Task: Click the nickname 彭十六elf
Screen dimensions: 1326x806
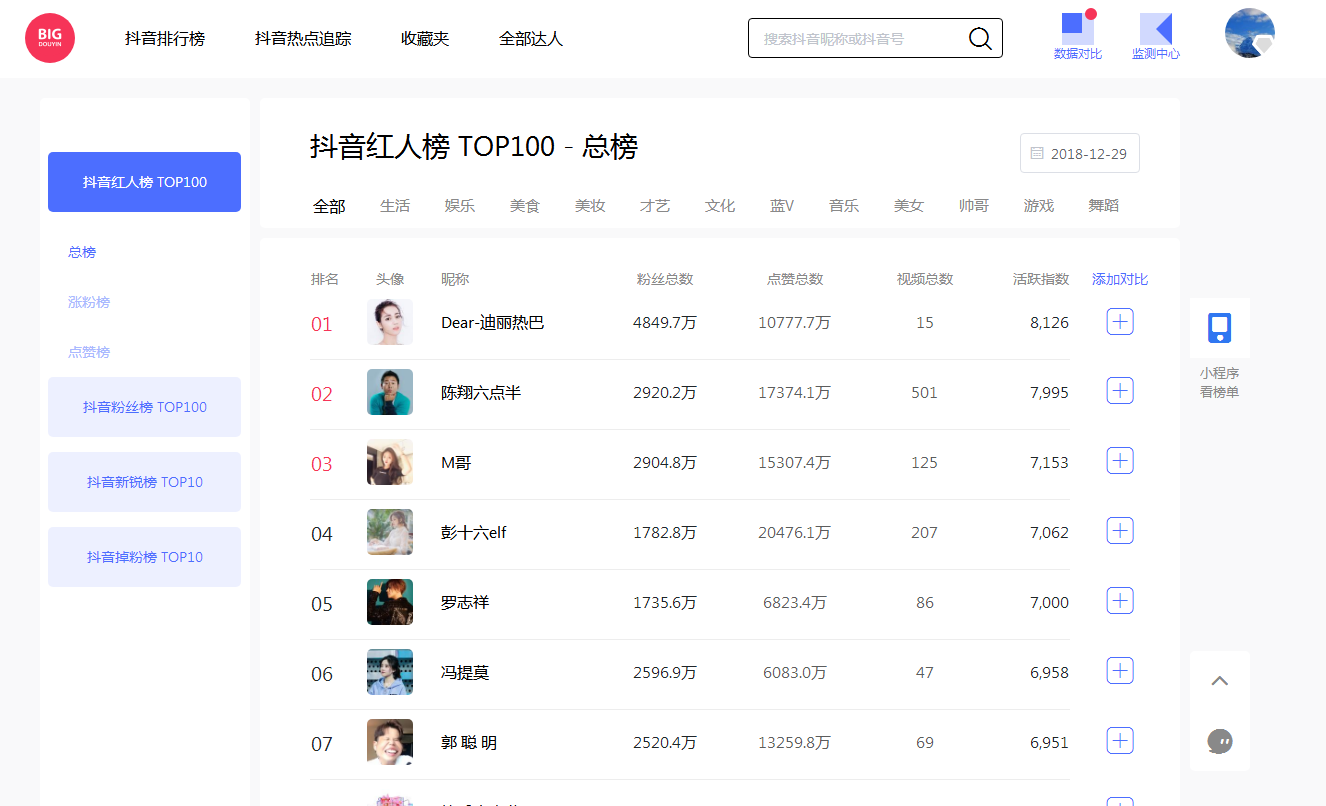Action: 474,532
